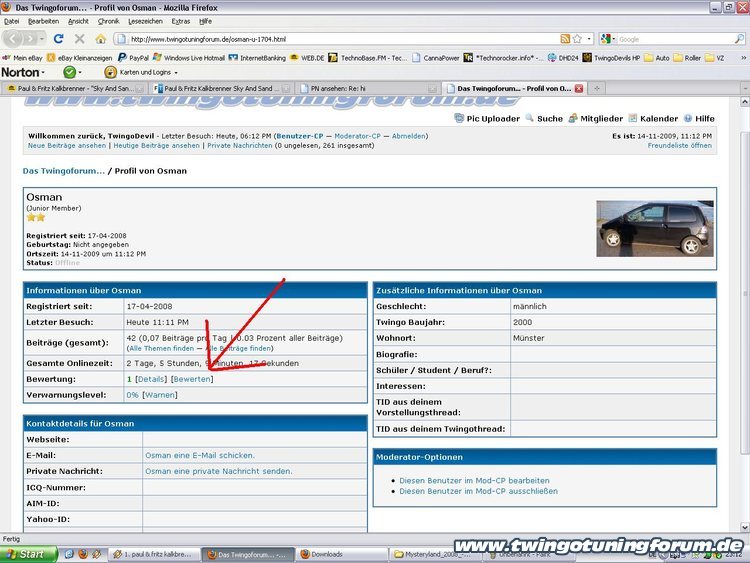Bookmark the page with the star icon

point(579,39)
